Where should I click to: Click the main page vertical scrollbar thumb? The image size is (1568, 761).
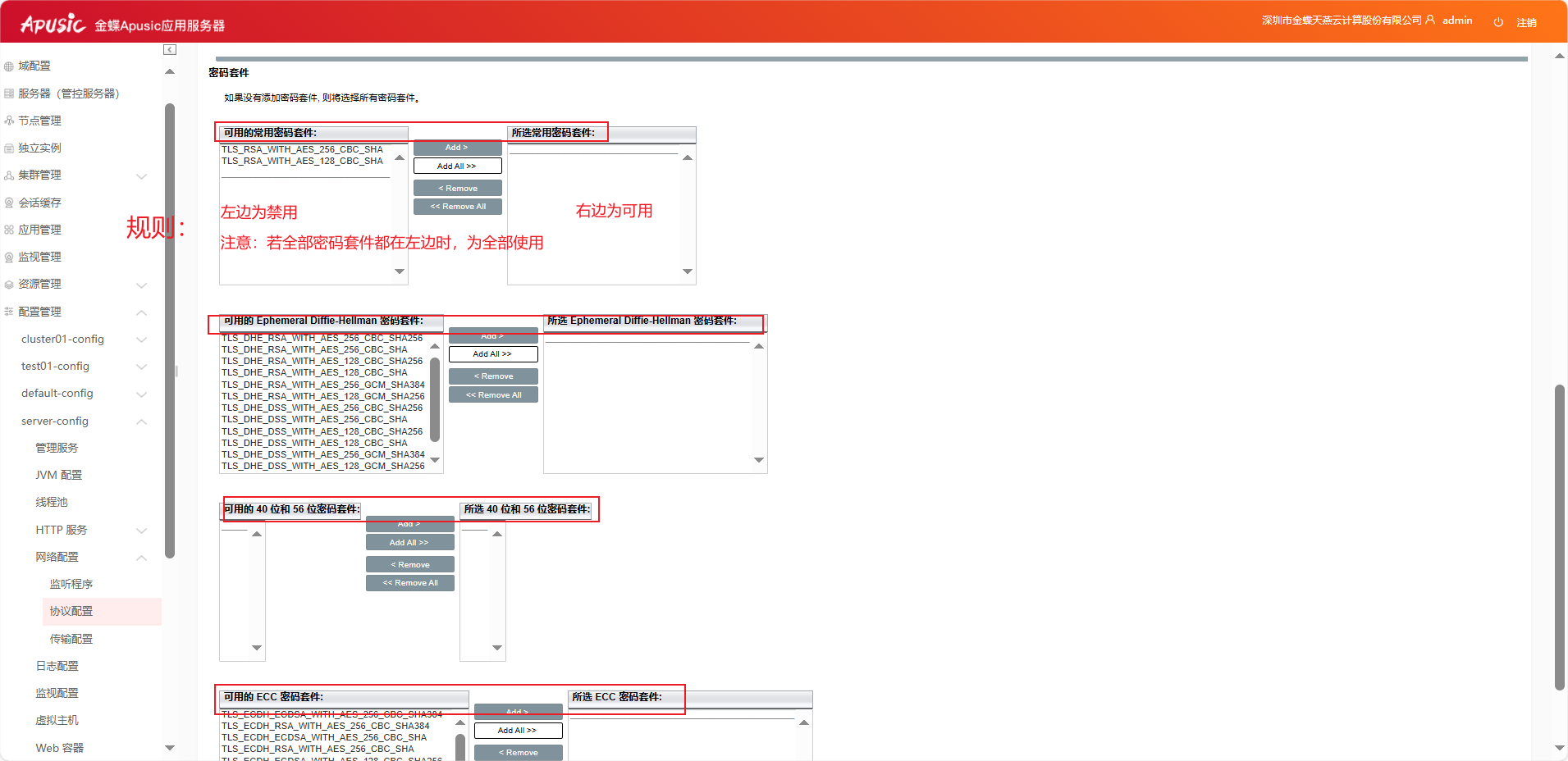(1559, 538)
